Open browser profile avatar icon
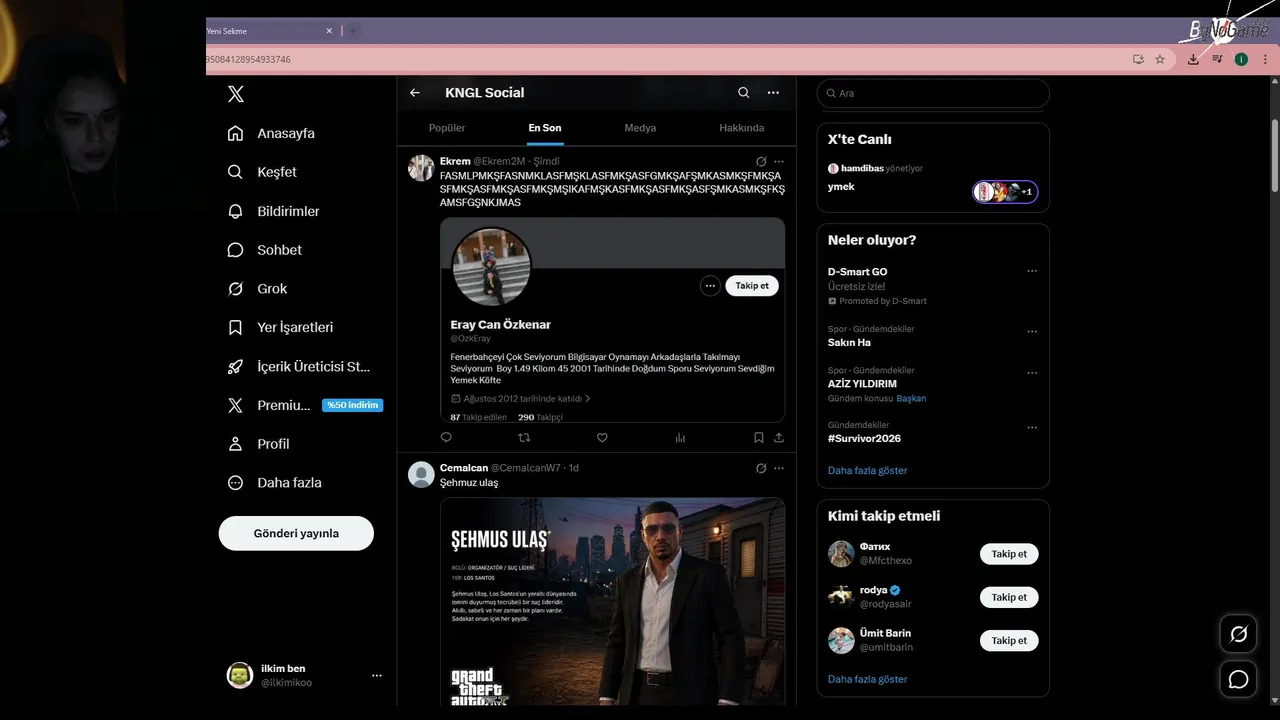 [1241, 59]
